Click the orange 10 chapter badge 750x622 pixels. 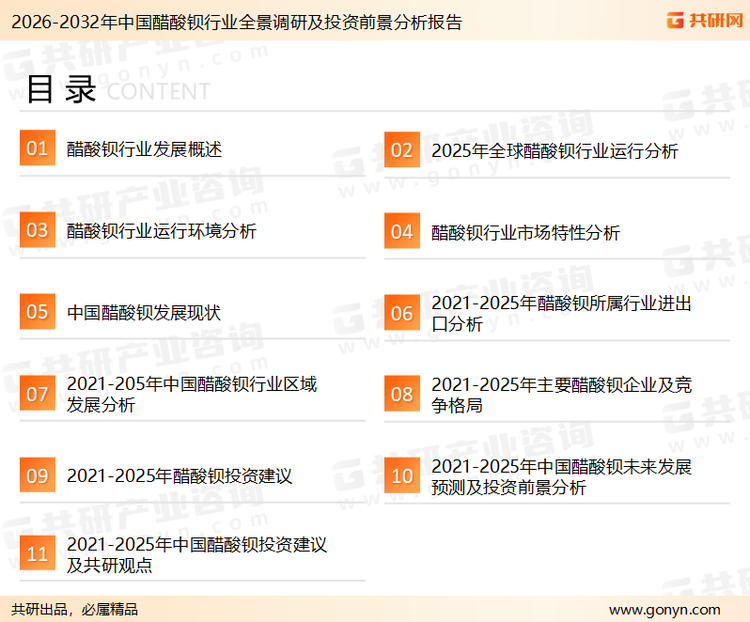401,476
